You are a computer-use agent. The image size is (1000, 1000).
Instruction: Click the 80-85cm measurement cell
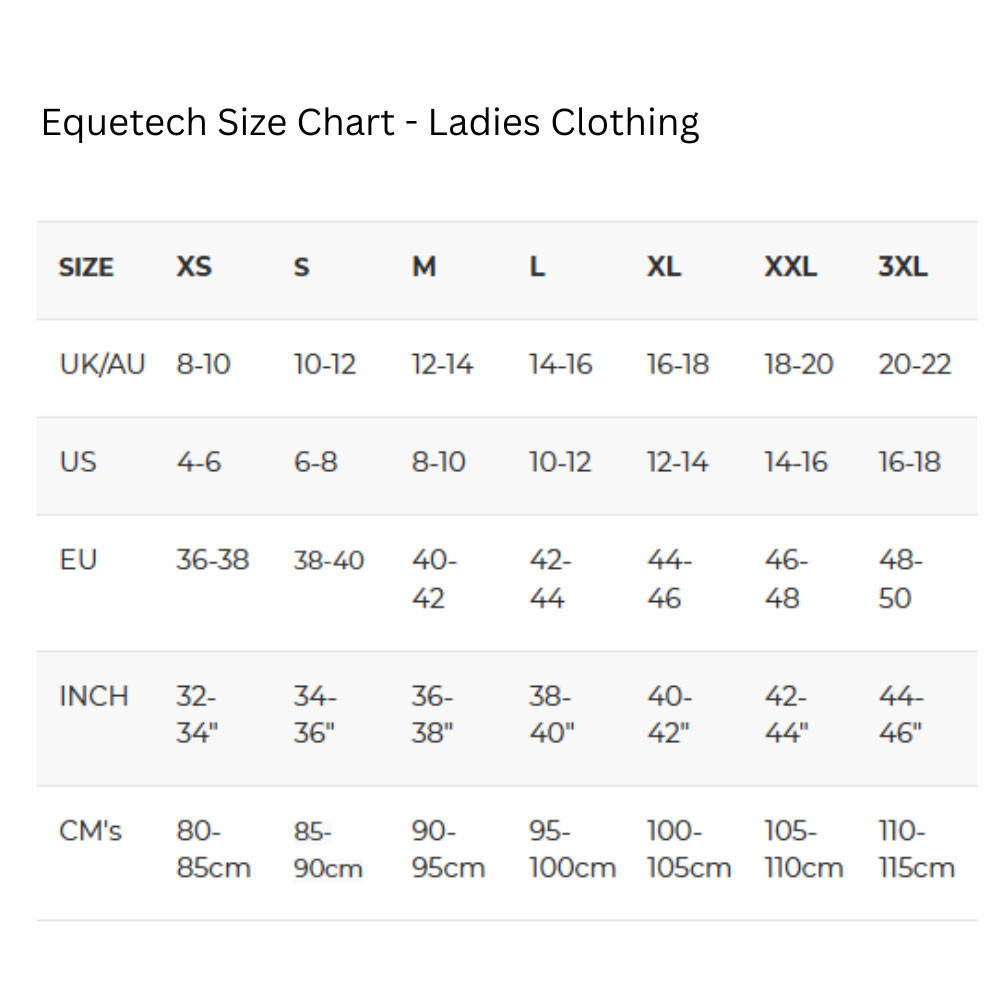(x=213, y=849)
